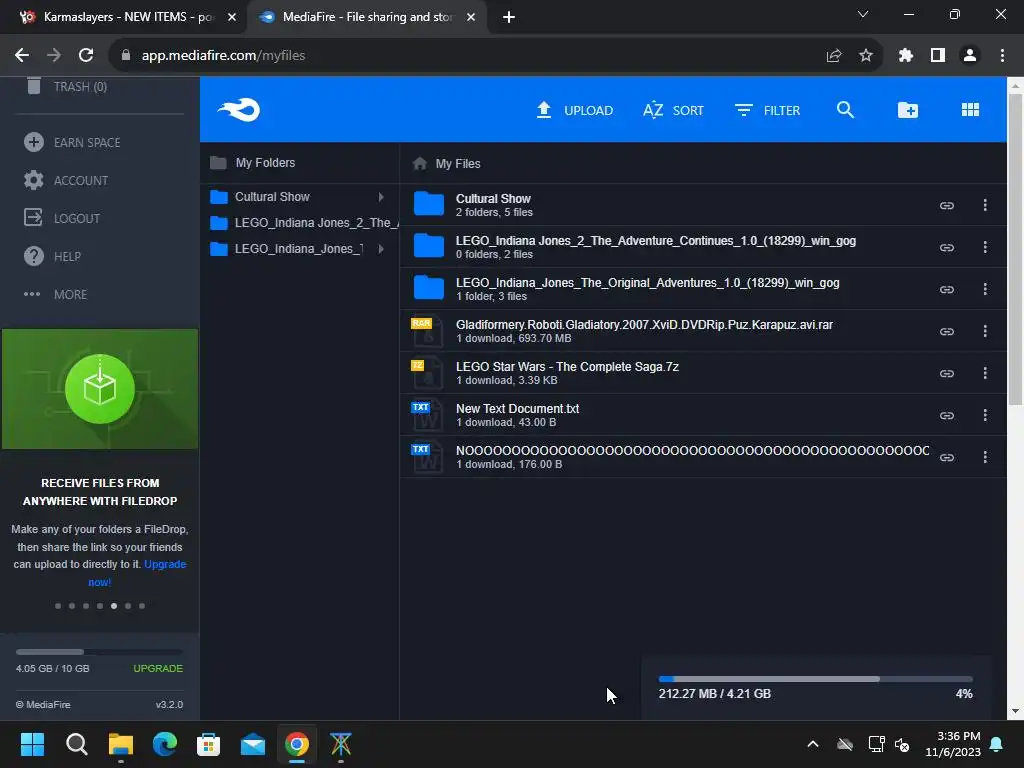Click the search magnifier icon
Image resolution: width=1024 pixels, height=768 pixels.
coord(845,110)
